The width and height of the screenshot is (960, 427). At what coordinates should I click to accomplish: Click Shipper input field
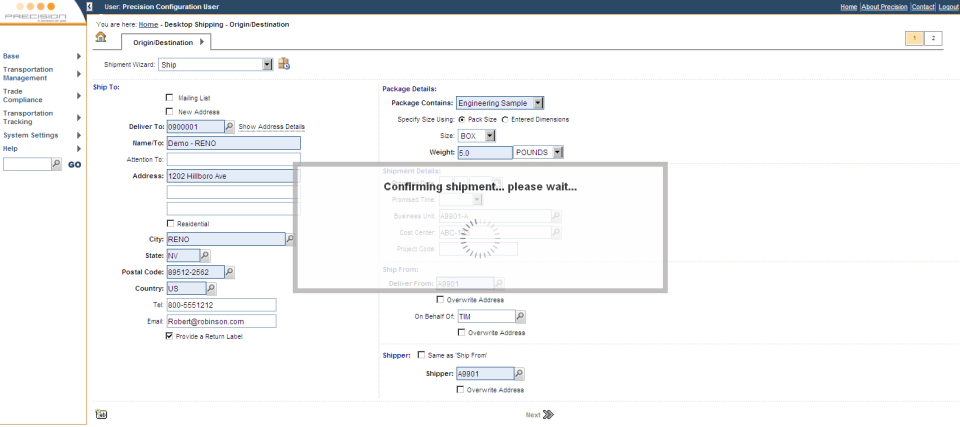point(485,374)
